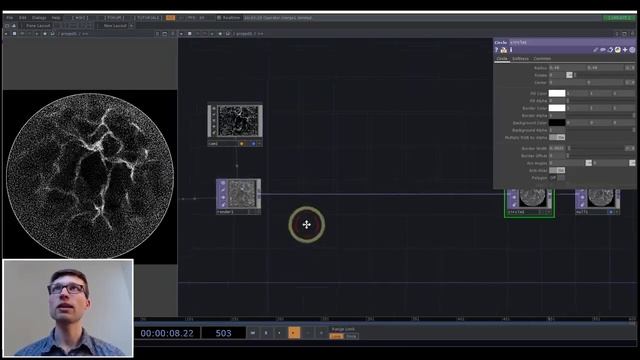Select the green-outlined circle node
Screen dimensions: 640x360
pos(529,202)
